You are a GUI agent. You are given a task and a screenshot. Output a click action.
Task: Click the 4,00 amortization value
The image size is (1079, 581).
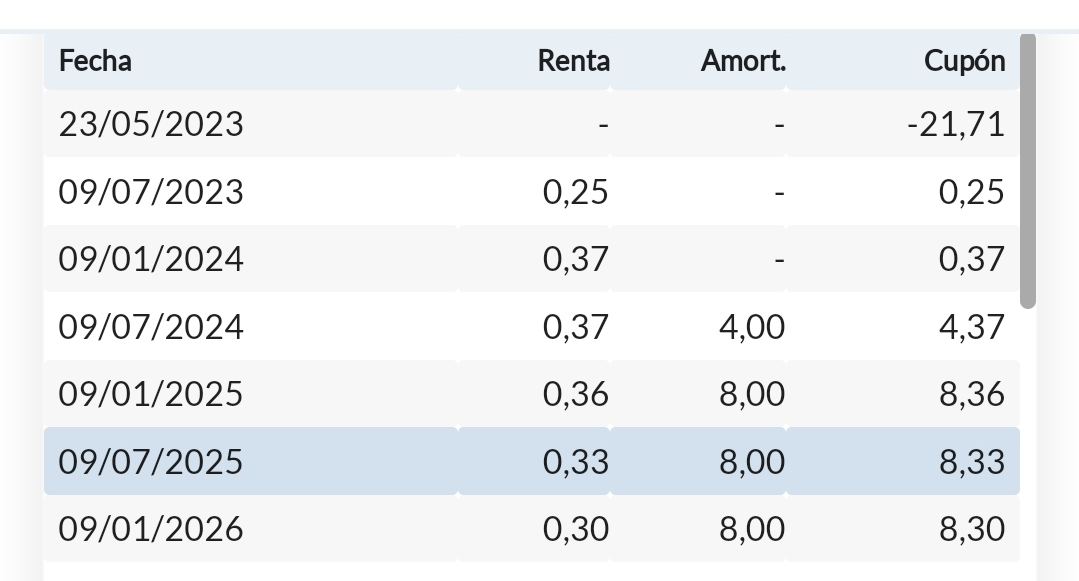752,327
